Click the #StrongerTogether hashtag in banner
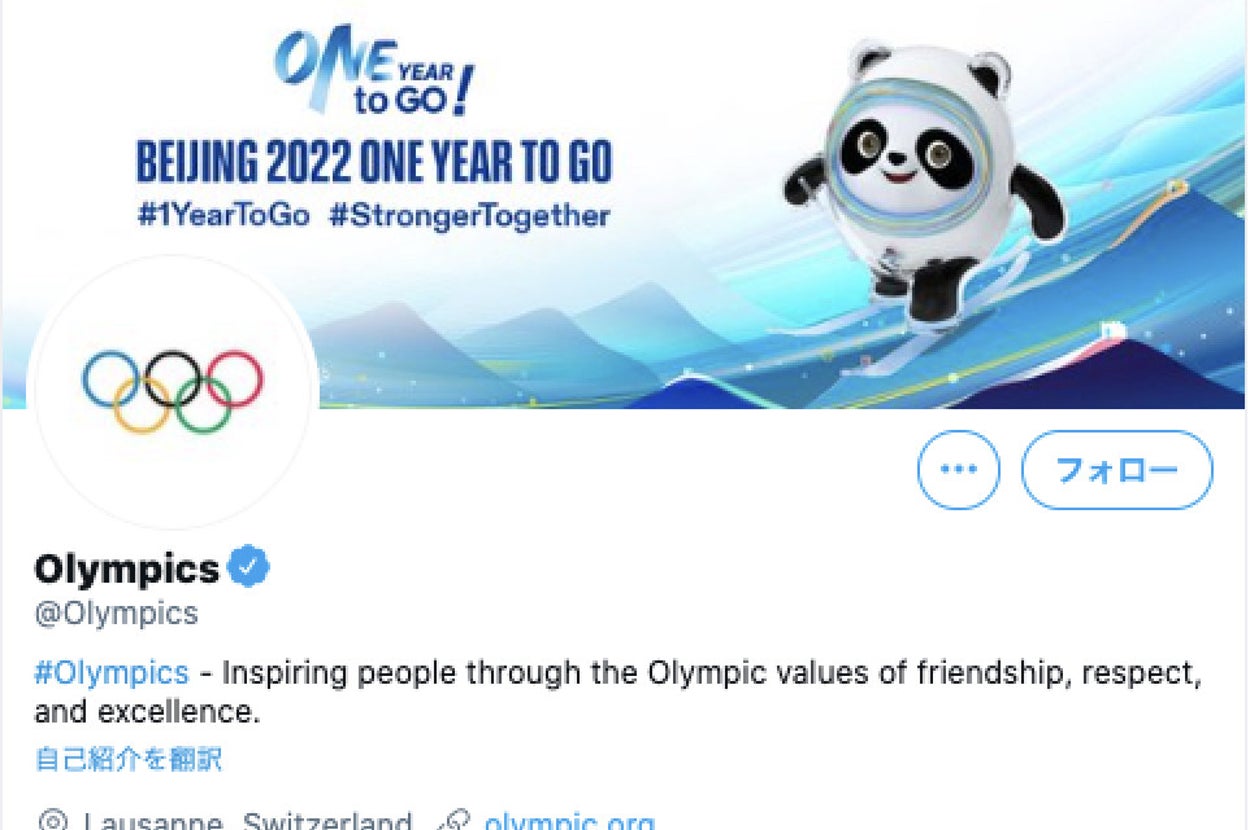The image size is (1250, 830). click(468, 215)
